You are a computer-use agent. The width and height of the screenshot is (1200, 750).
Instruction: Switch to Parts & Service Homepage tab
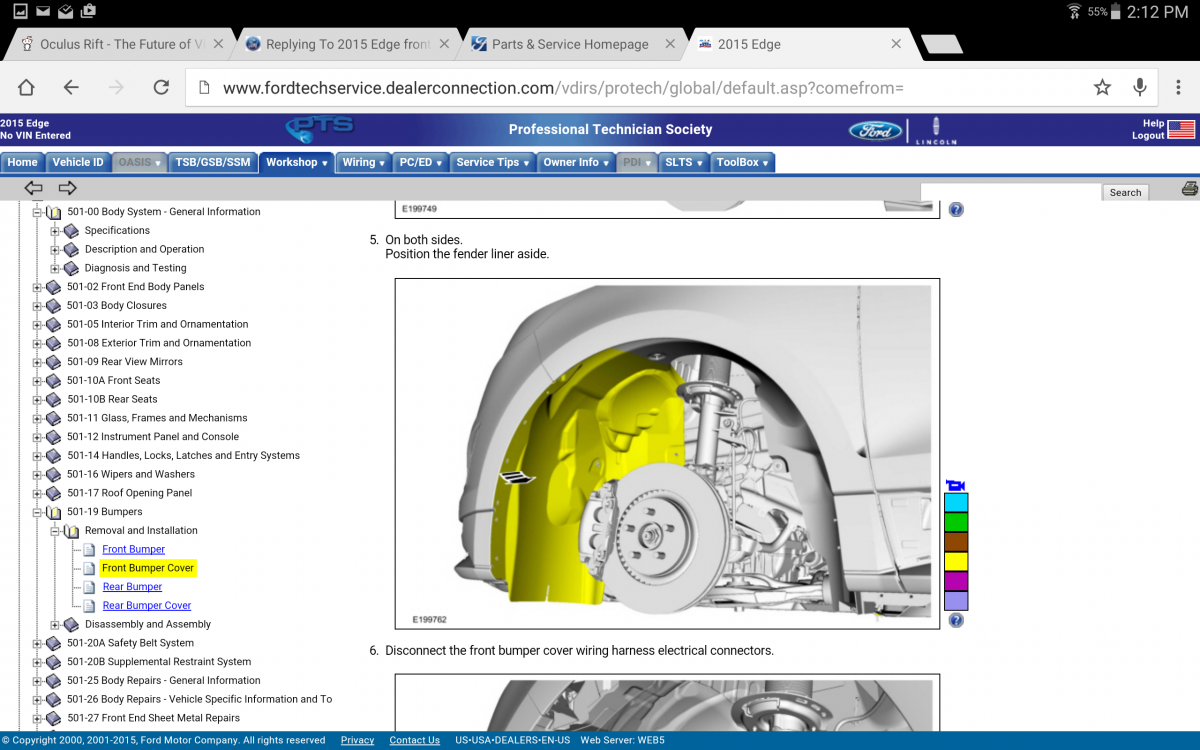[570, 44]
